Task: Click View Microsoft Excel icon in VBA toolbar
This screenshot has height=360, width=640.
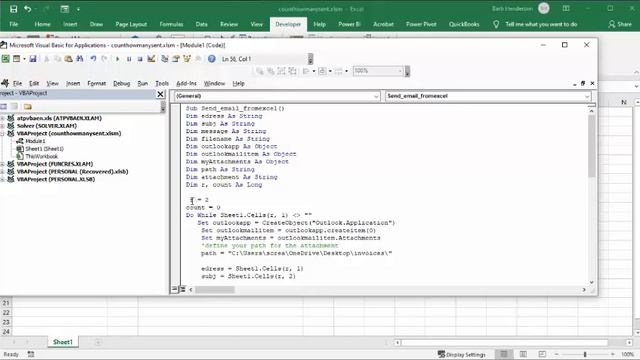Action: 5,59
